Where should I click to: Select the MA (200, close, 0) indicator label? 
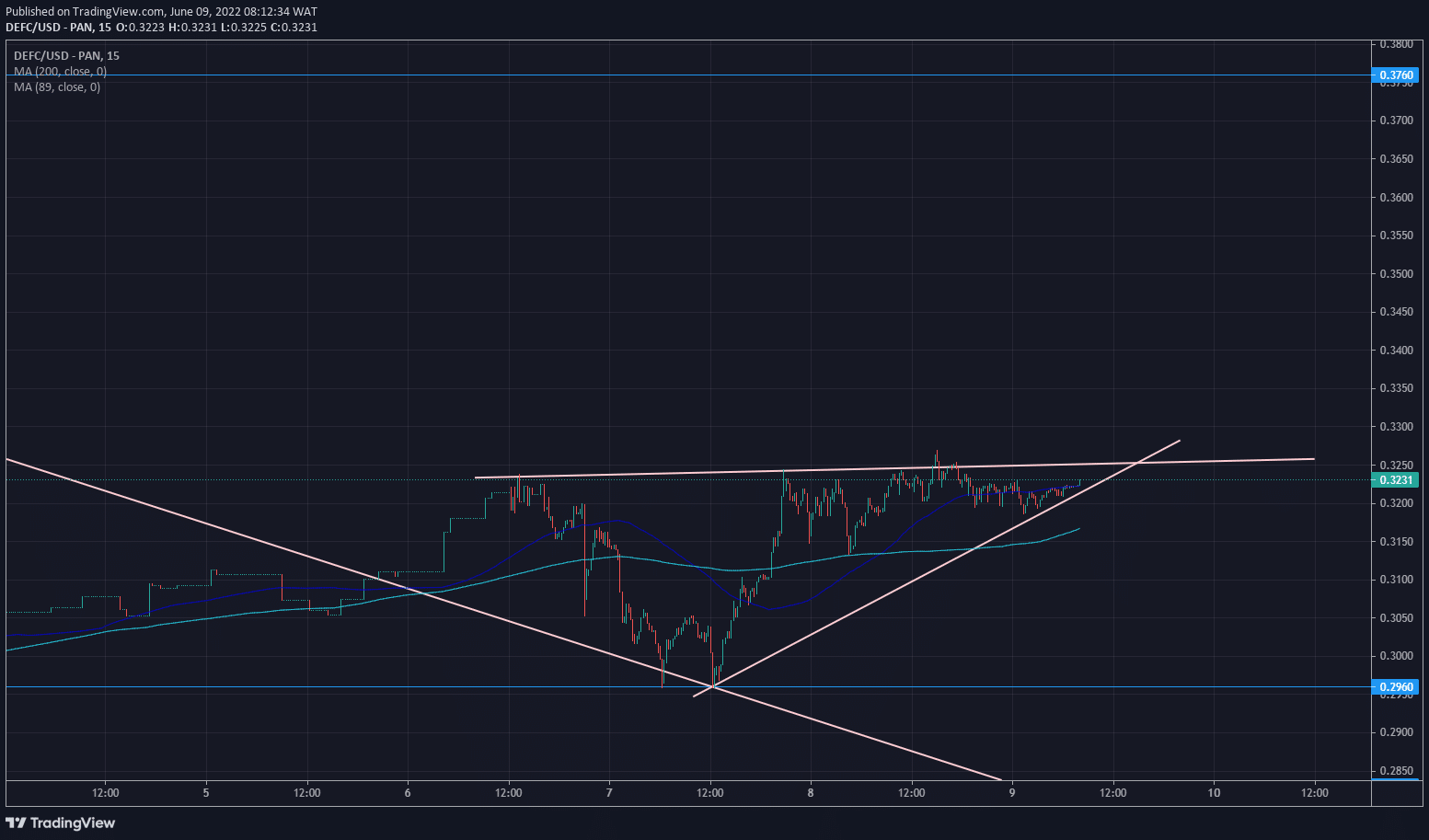click(60, 71)
